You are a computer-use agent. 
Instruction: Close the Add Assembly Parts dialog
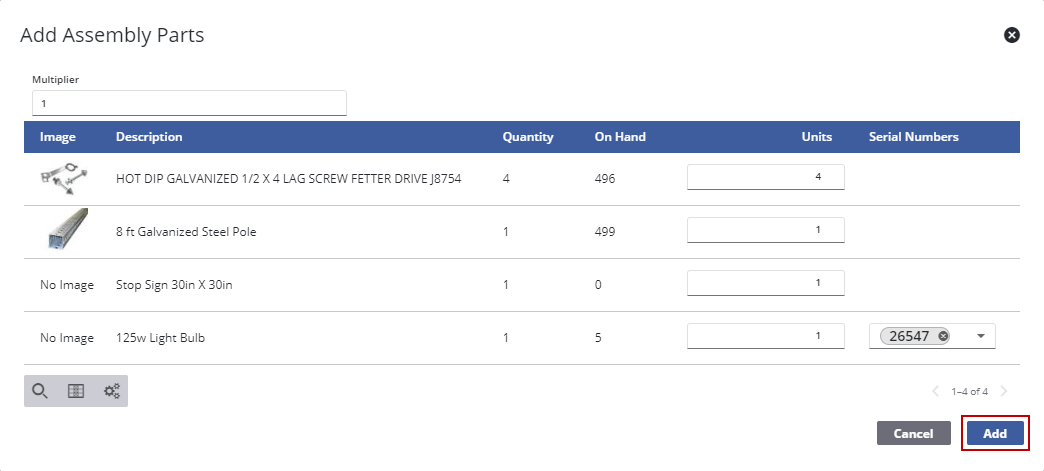click(1011, 35)
